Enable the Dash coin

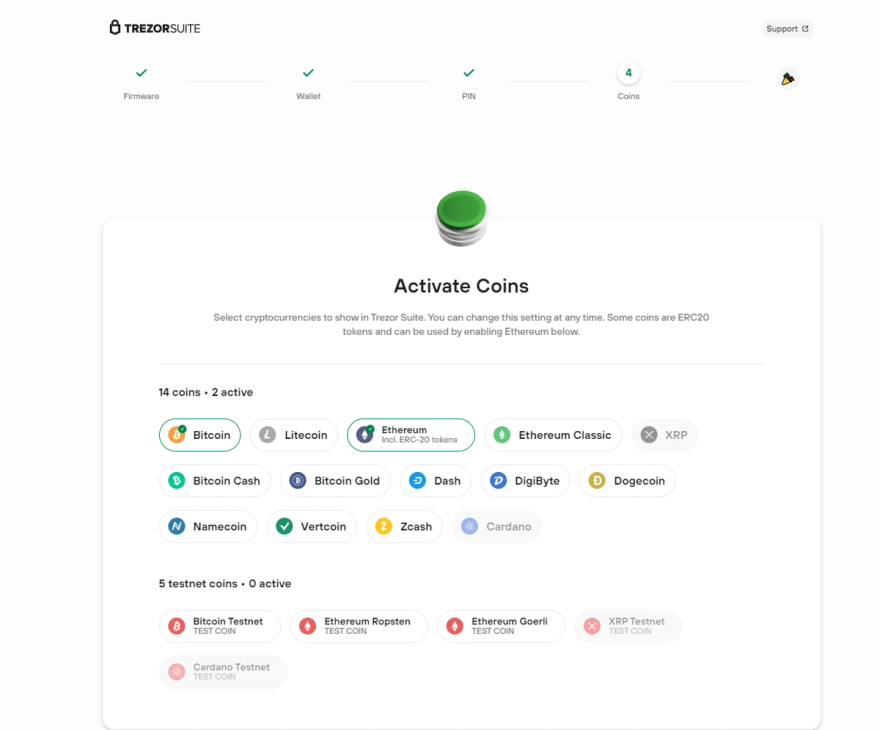(436, 481)
